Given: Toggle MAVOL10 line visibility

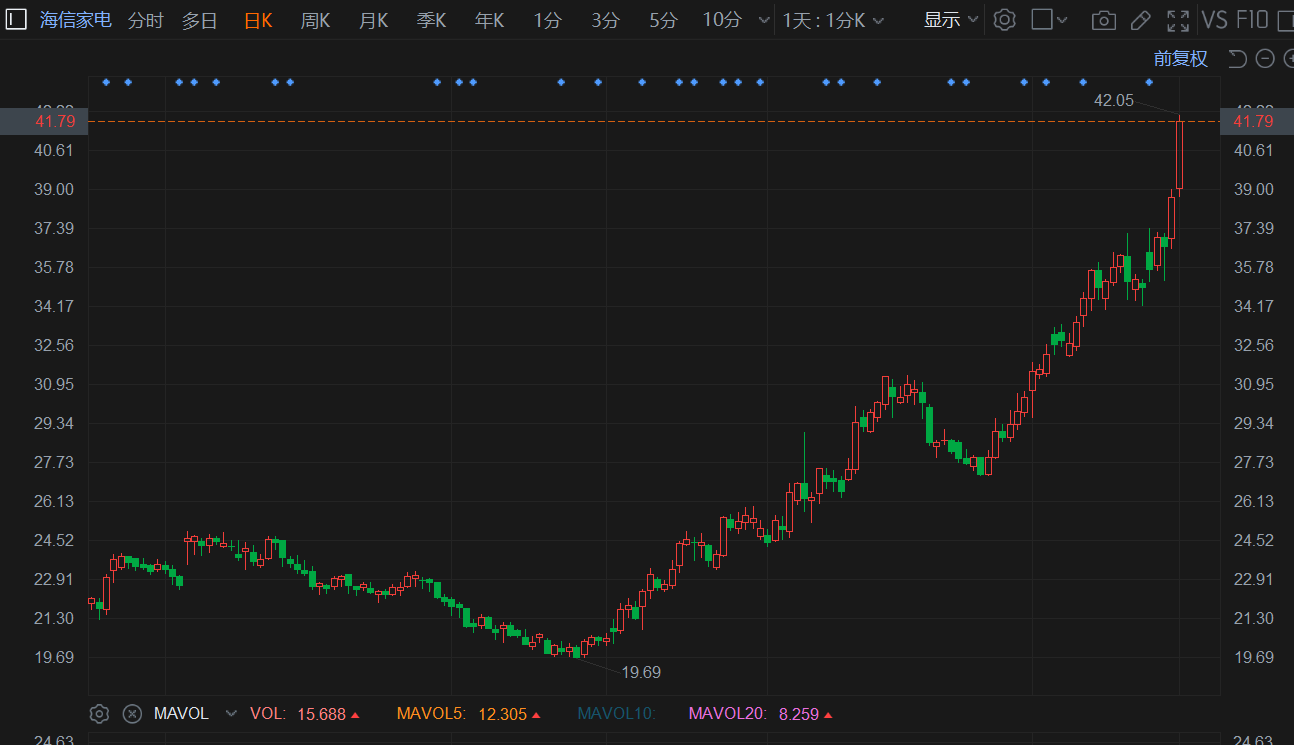Looking at the screenshot, I should coord(615,714).
